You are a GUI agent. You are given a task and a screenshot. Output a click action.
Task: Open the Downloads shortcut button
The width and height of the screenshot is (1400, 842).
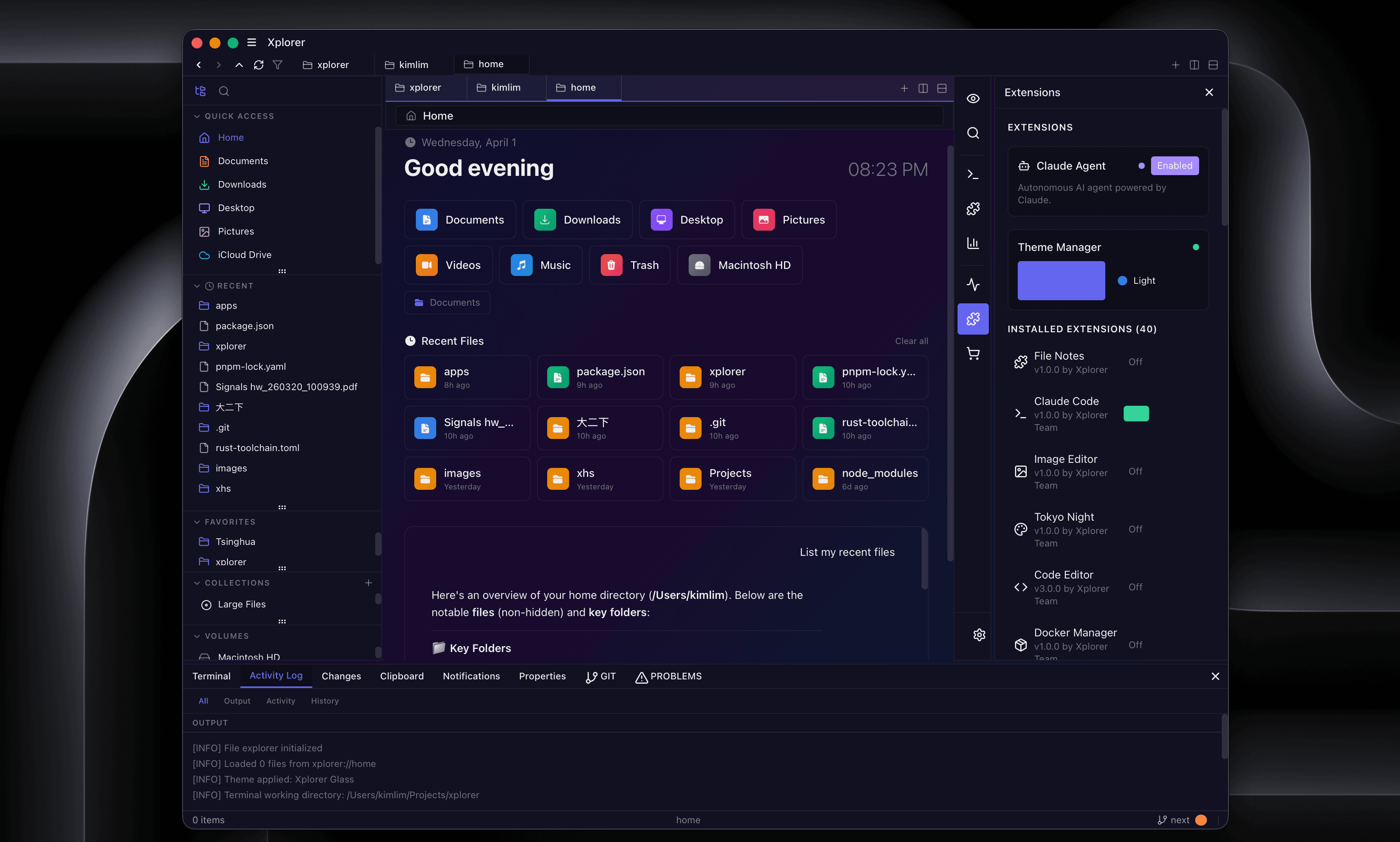(578, 220)
